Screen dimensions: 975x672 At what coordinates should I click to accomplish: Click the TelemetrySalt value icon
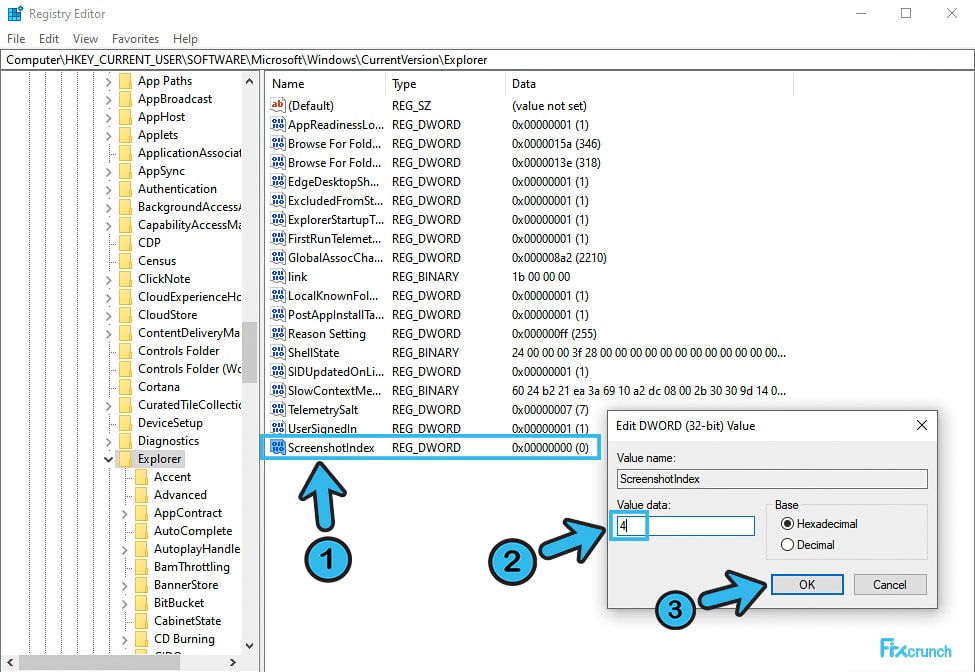(277, 409)
